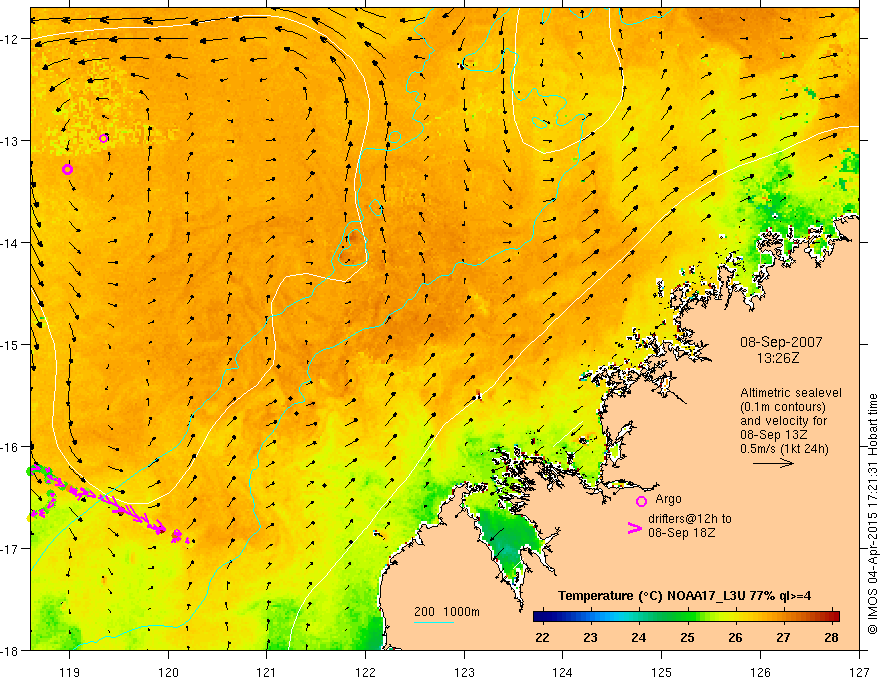Screen dimensions: 880x680
Task: Click the longitude axis label 122
Action: (365, 672)
